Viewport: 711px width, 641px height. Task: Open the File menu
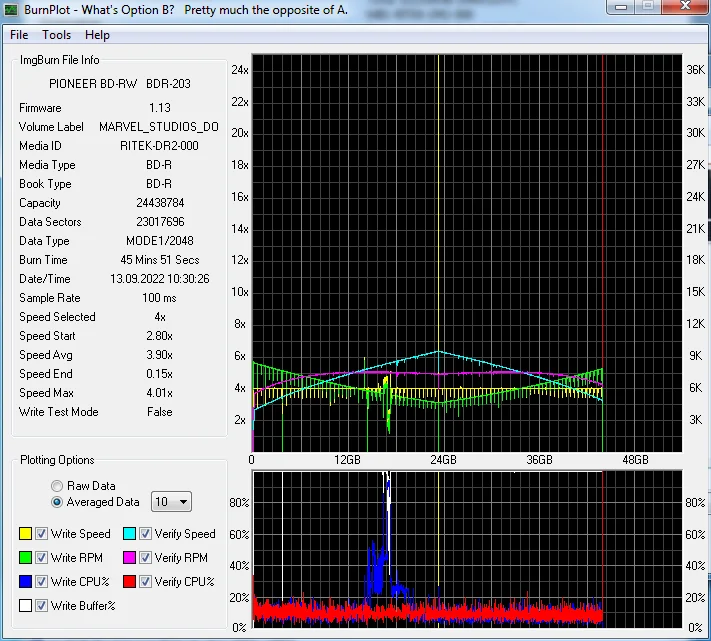pyautogui.click(x=19, y=35)
